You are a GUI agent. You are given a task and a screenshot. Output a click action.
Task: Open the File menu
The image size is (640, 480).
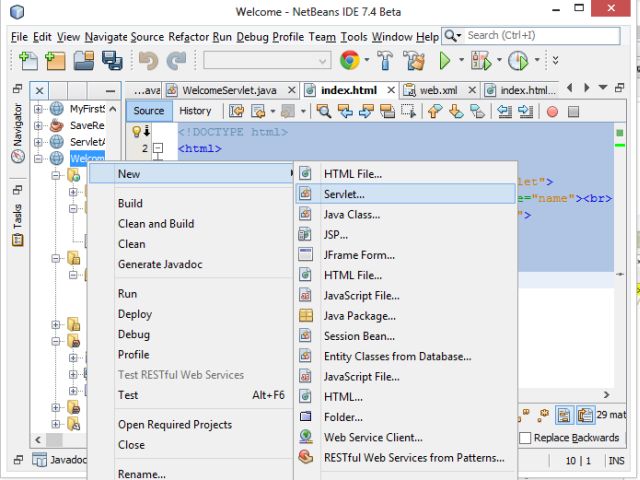click(19, 37)
